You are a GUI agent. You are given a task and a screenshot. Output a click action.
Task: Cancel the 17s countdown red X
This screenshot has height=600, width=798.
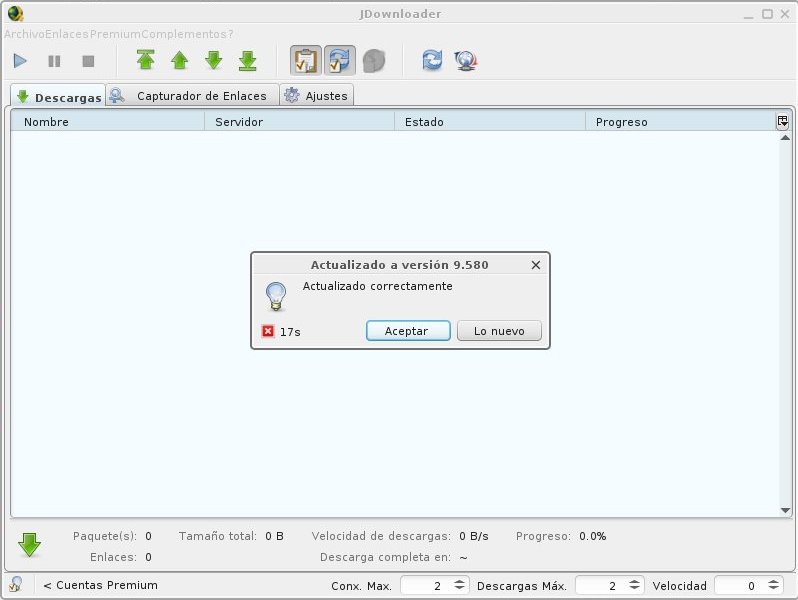click(268, 331)
